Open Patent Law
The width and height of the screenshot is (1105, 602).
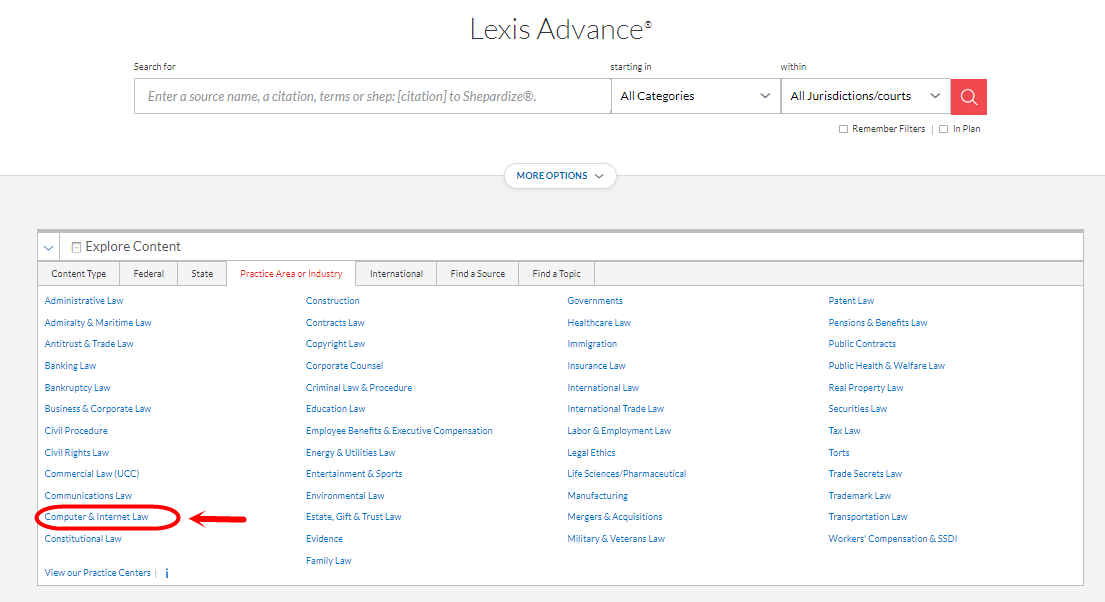851,301
